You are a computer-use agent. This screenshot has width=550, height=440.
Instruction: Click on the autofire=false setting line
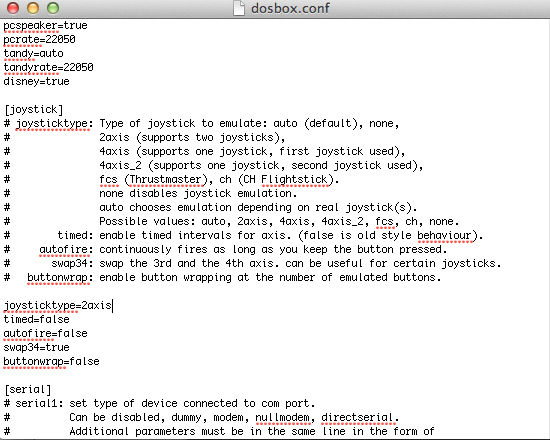tap(45, 333)
